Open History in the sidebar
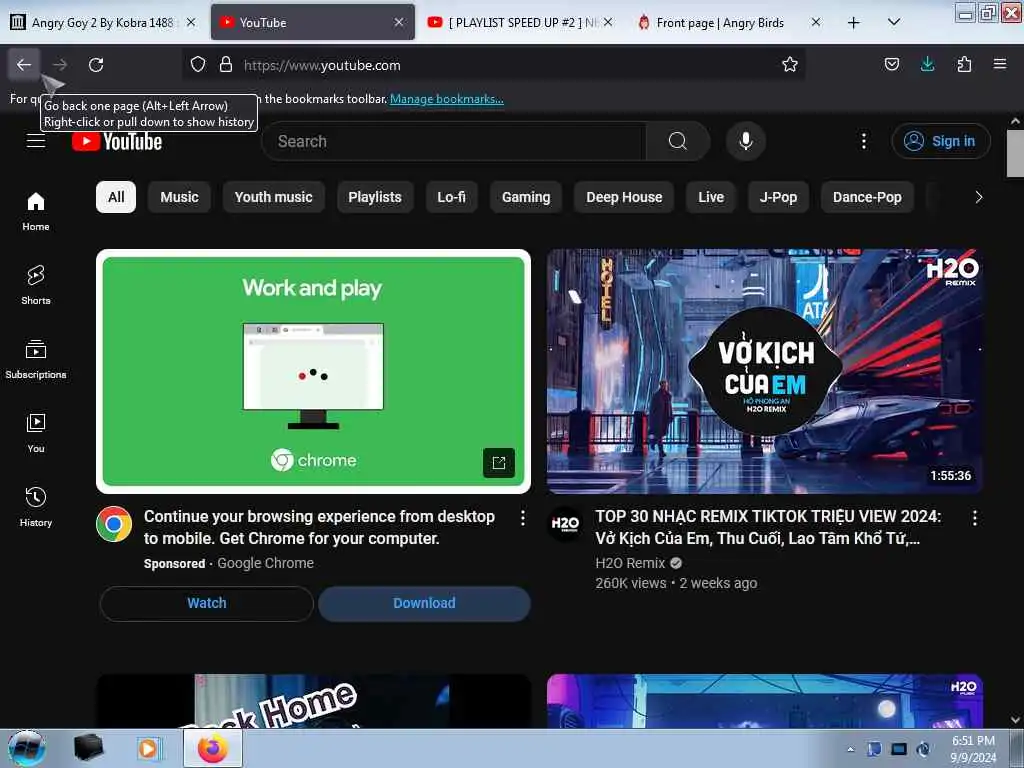 [x=36, y=507]
